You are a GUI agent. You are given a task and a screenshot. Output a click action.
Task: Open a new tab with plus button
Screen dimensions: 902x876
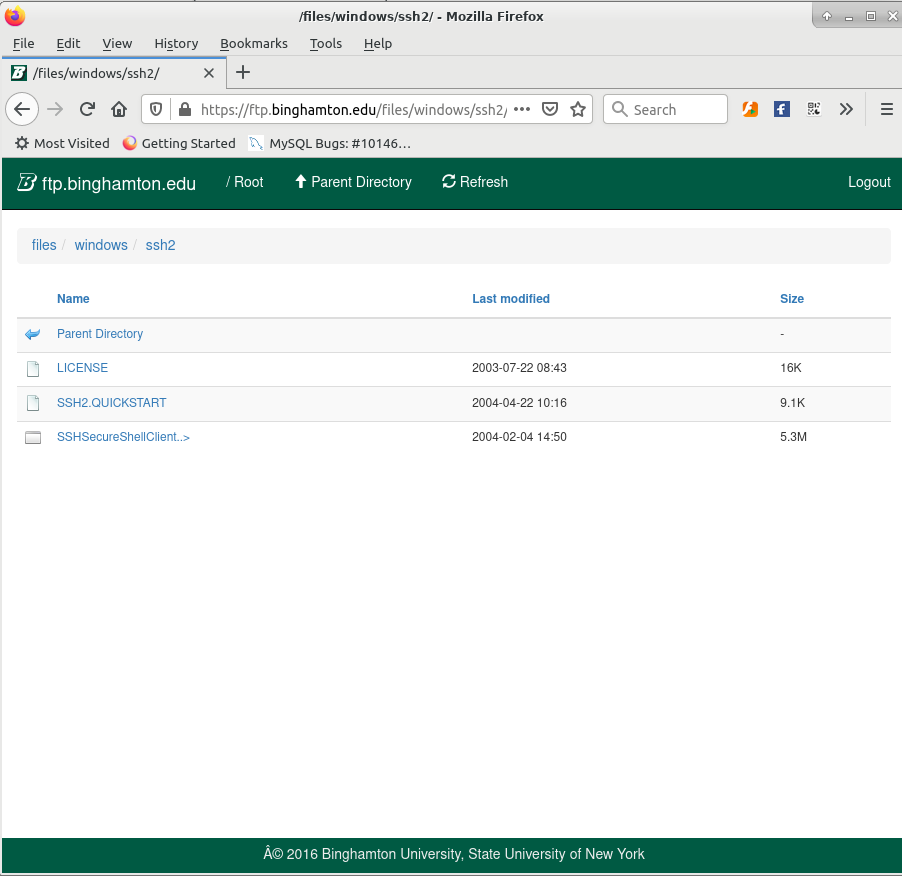tap(243, 72)
